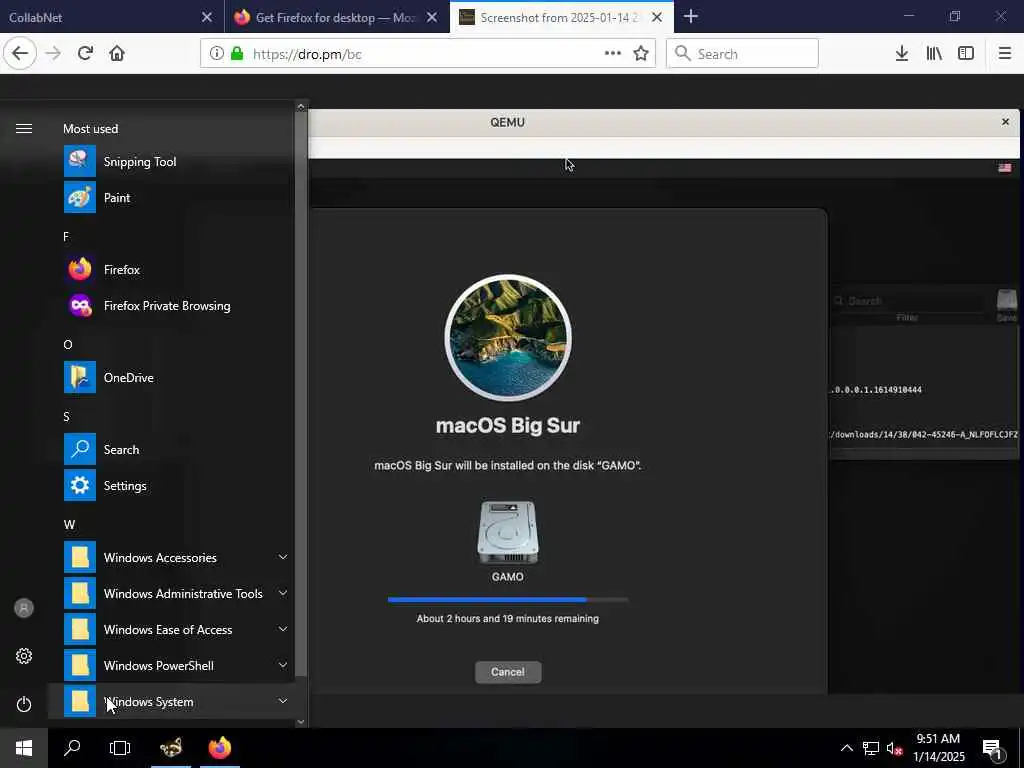Open the Settings gear in Start sidebar

[24, 656]
